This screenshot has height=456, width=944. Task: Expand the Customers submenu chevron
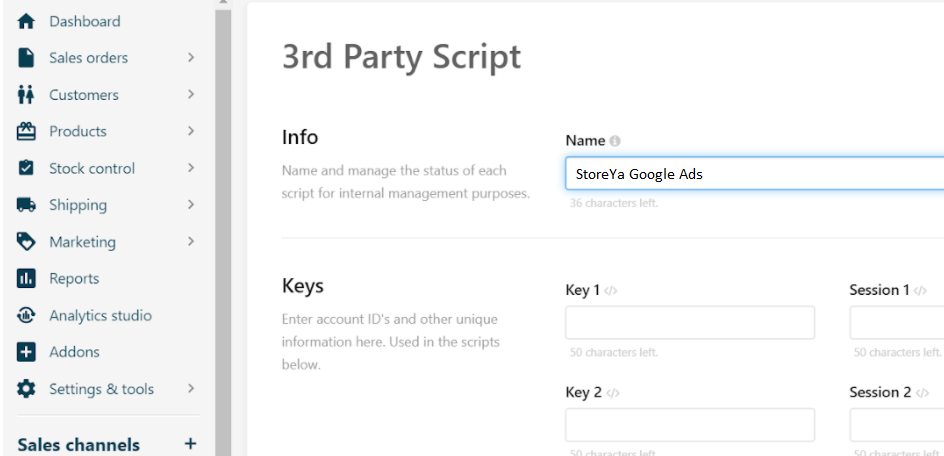[190, 95]
